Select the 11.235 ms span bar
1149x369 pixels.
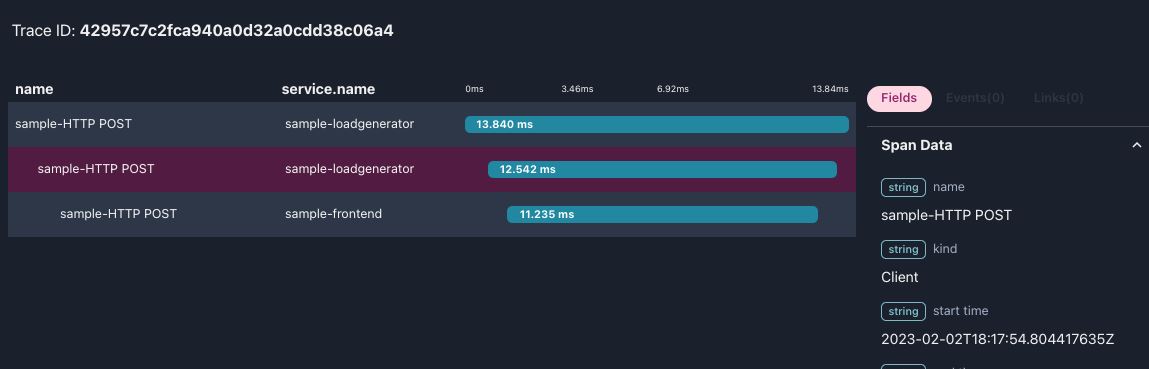[662, 215]
